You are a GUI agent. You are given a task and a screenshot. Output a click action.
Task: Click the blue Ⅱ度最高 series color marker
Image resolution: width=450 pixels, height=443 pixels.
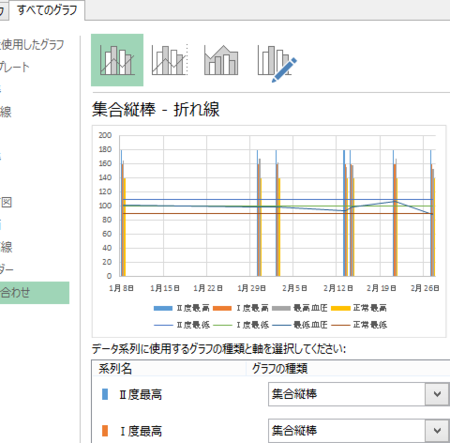(105, 394)
